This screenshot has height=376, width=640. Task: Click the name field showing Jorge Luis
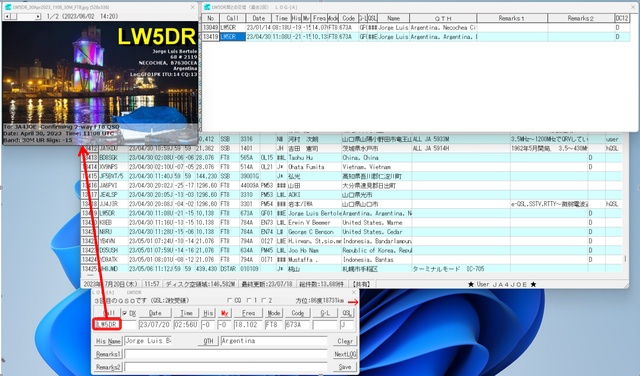coord(148,341)
